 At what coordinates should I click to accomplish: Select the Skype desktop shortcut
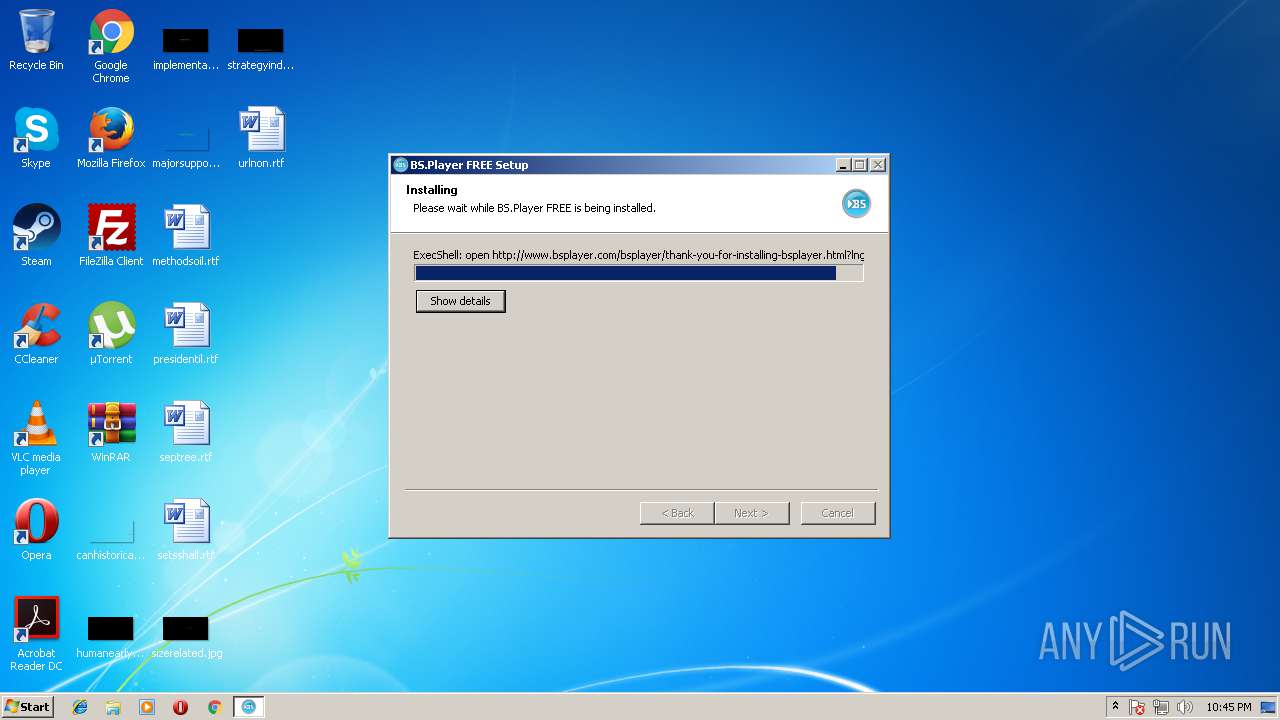click(x=36, y=138)
